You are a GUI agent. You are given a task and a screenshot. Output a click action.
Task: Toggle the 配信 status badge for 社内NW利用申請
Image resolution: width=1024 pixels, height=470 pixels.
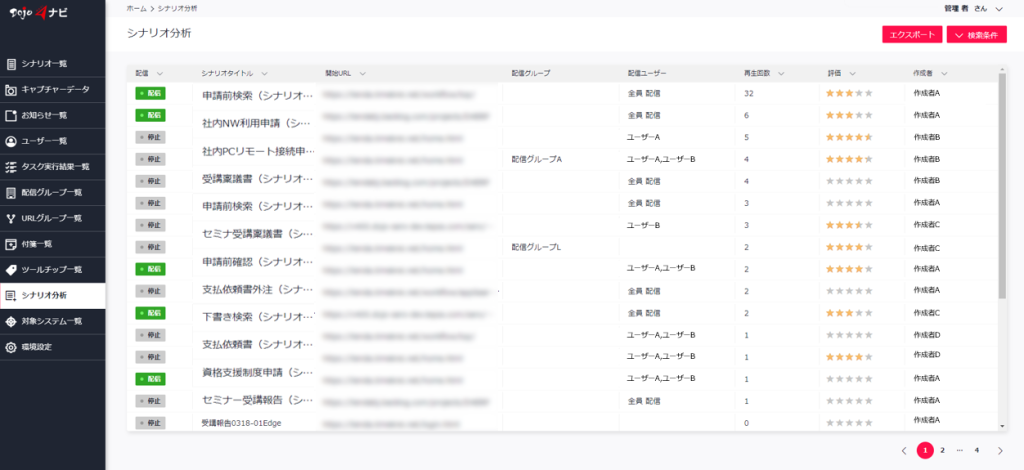point(150,115)
